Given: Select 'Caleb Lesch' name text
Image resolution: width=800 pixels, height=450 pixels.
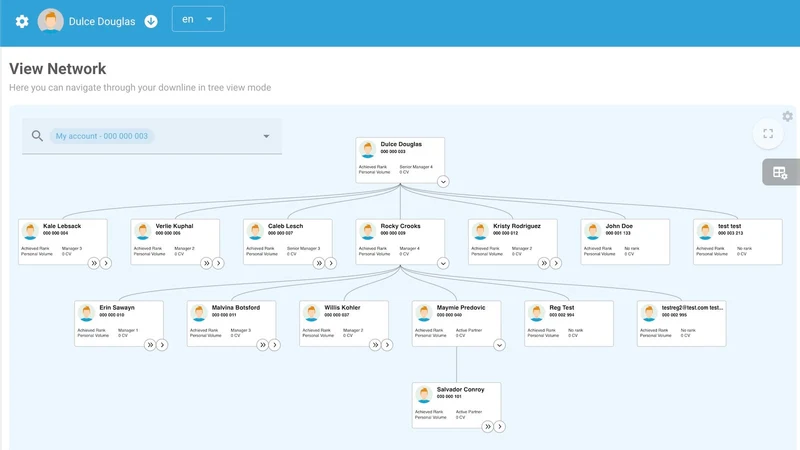Looking at the screenshot, I should (286, 226).
